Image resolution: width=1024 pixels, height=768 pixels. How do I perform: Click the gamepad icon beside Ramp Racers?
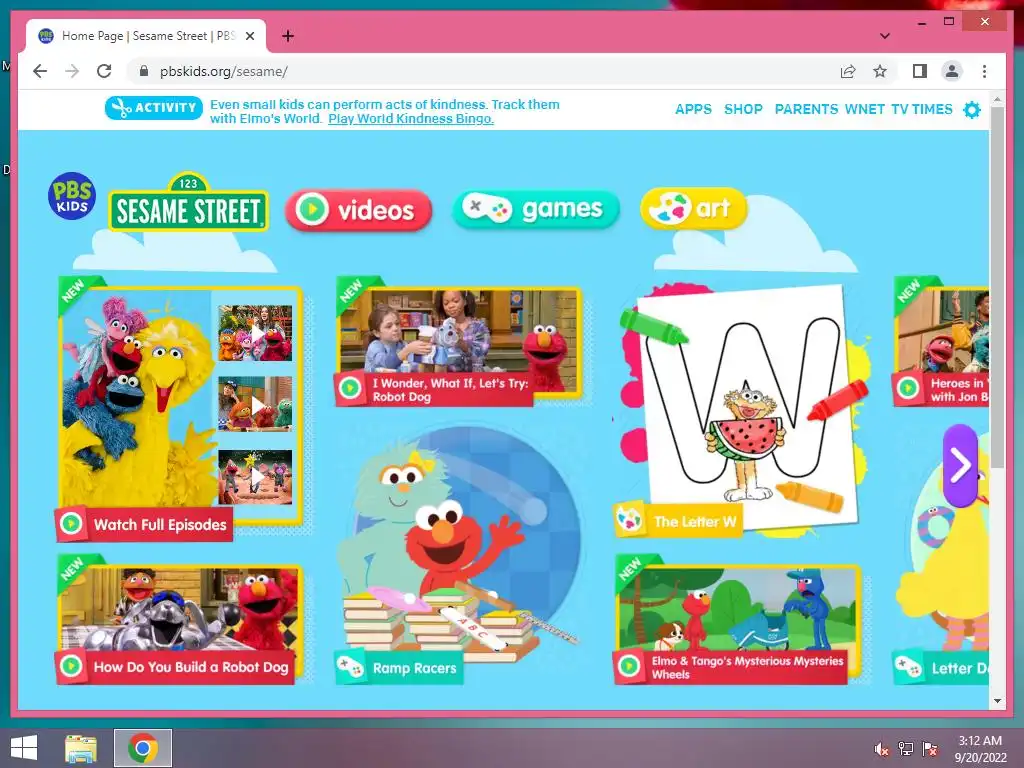coord(351,667)
